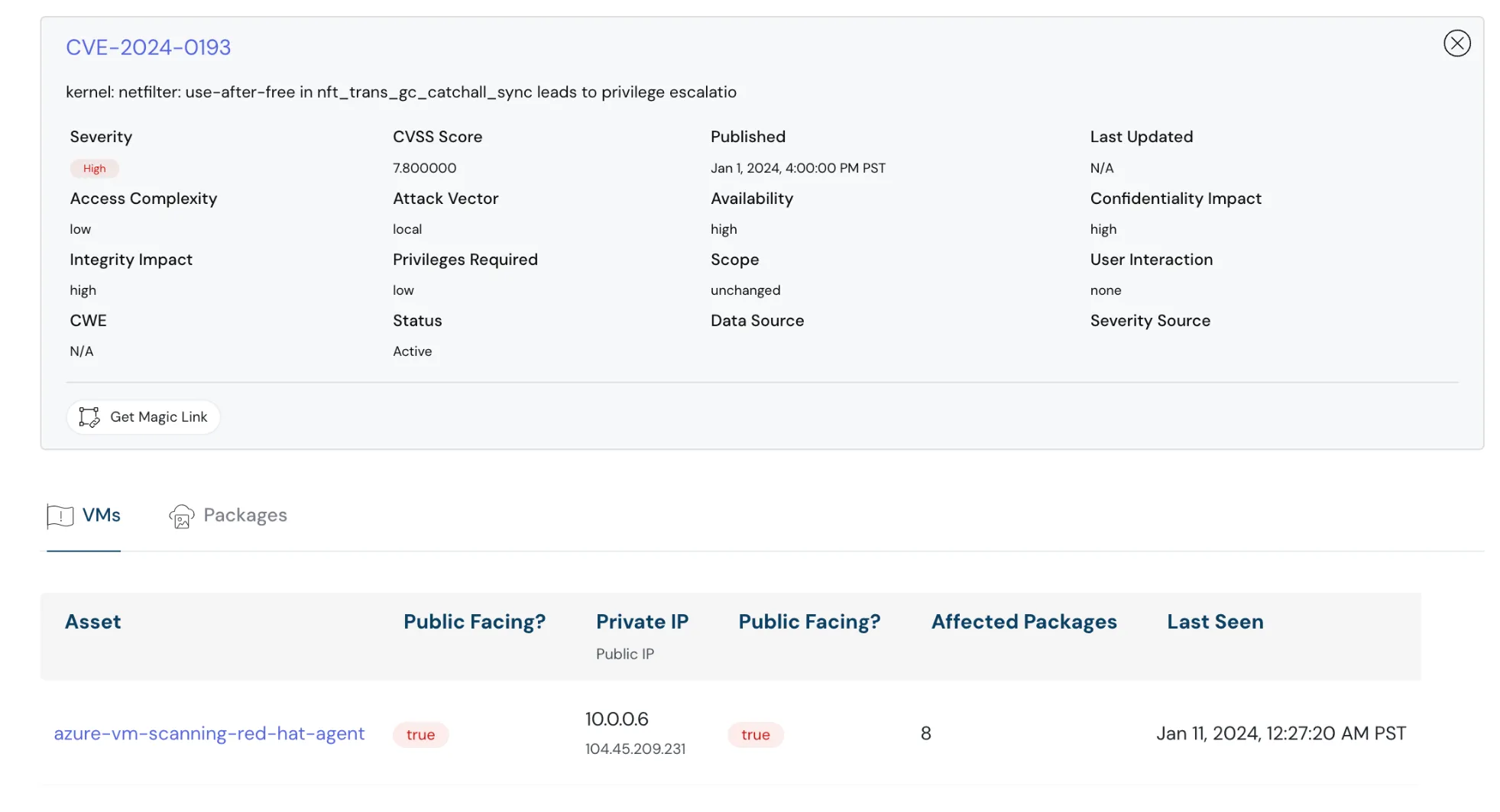The height and width of the screenshot is (812, 1500).
Task: Sort by the Asset column header
Action: coord(92,622)
